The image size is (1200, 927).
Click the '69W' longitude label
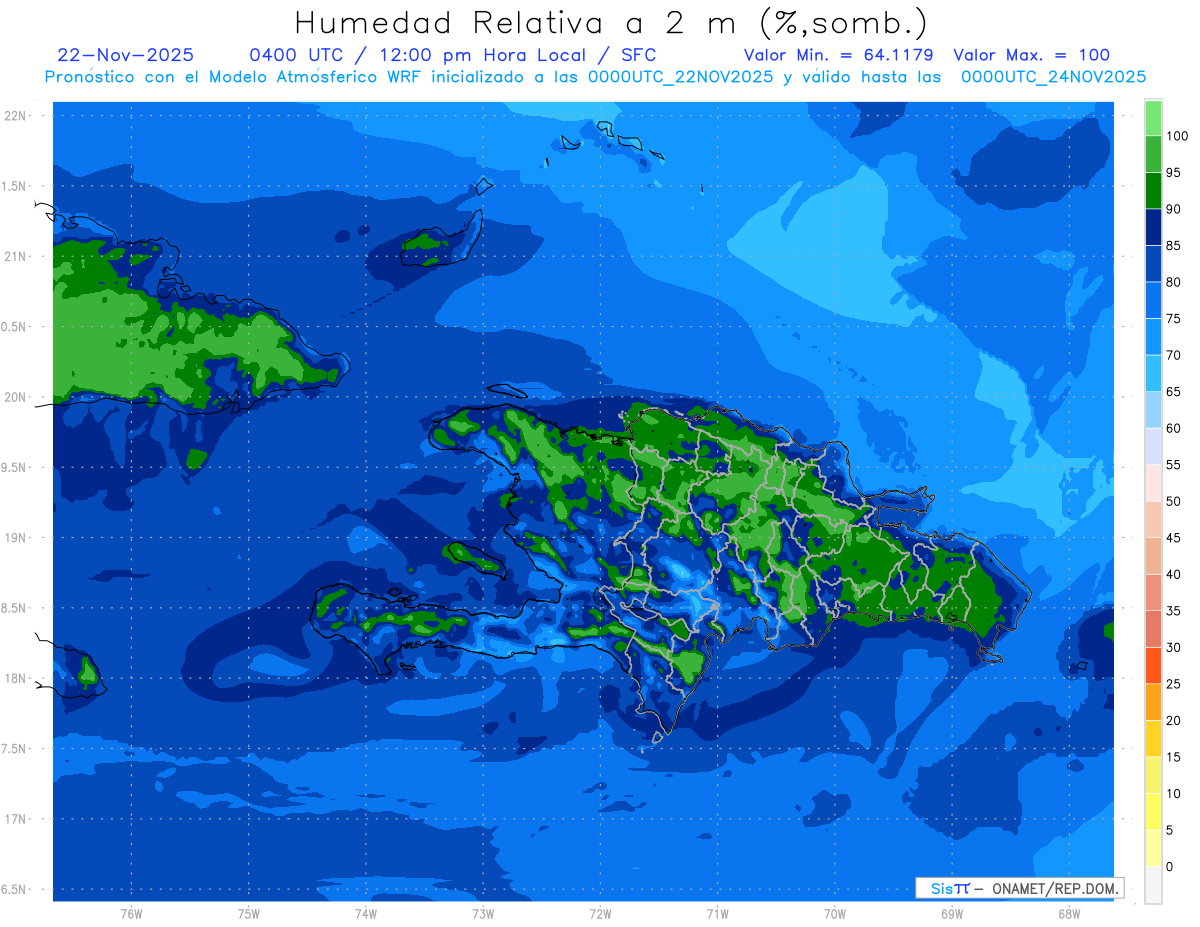click(952, 913)
